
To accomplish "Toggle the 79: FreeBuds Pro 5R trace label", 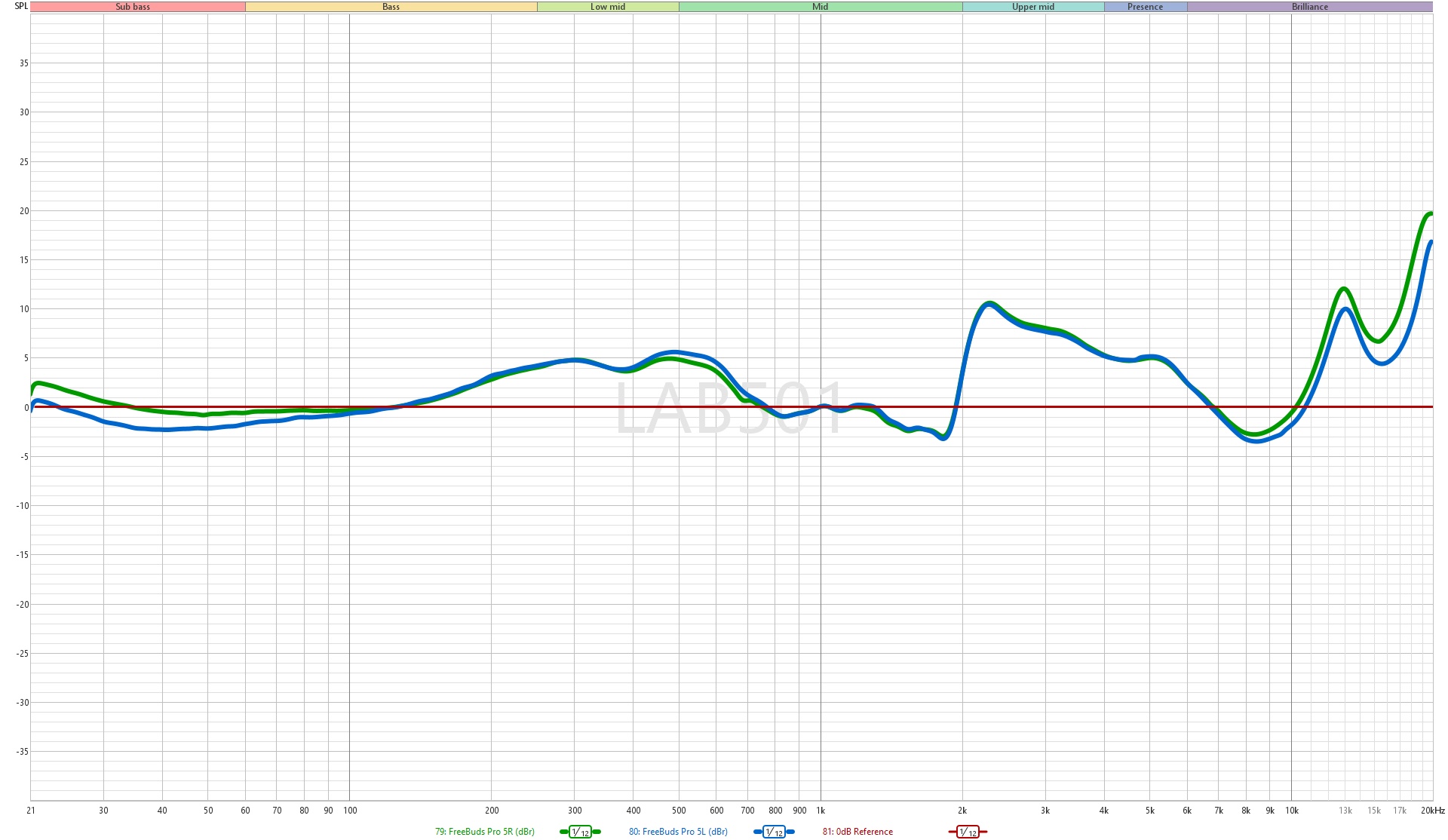I will point(484,832).
